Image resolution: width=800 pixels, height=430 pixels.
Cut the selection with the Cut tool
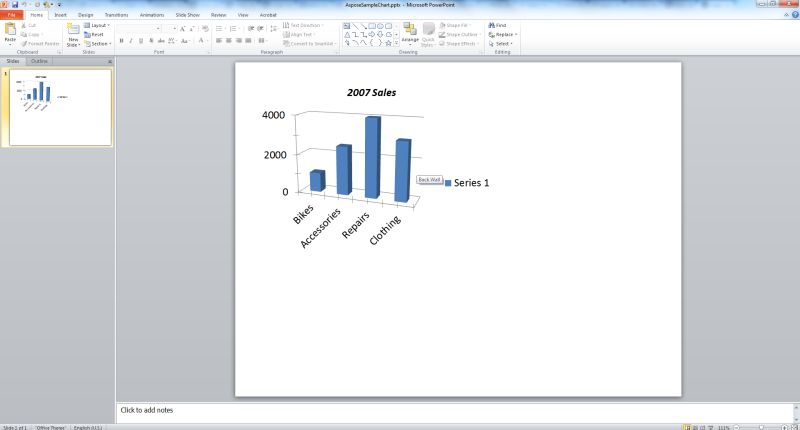[29, 25]
